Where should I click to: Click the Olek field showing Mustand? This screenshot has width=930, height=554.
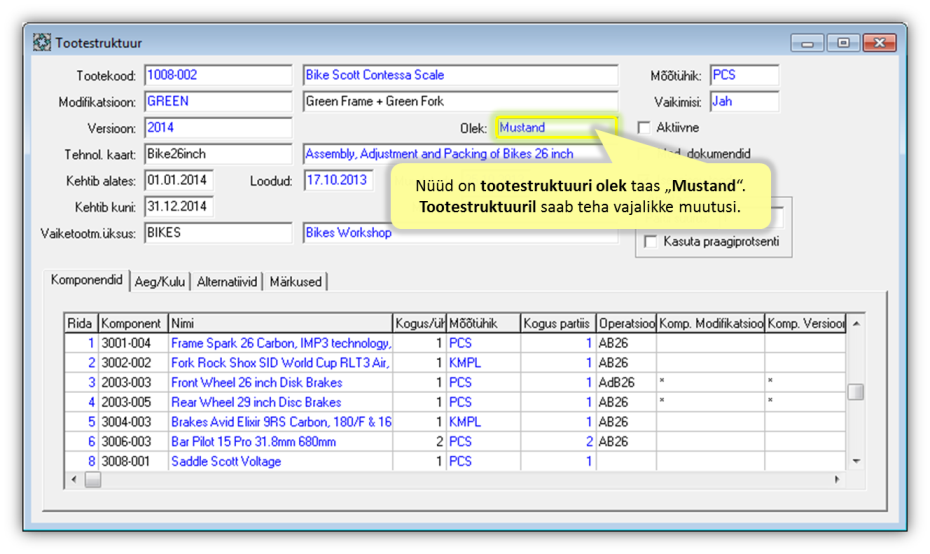coord(556,128)
